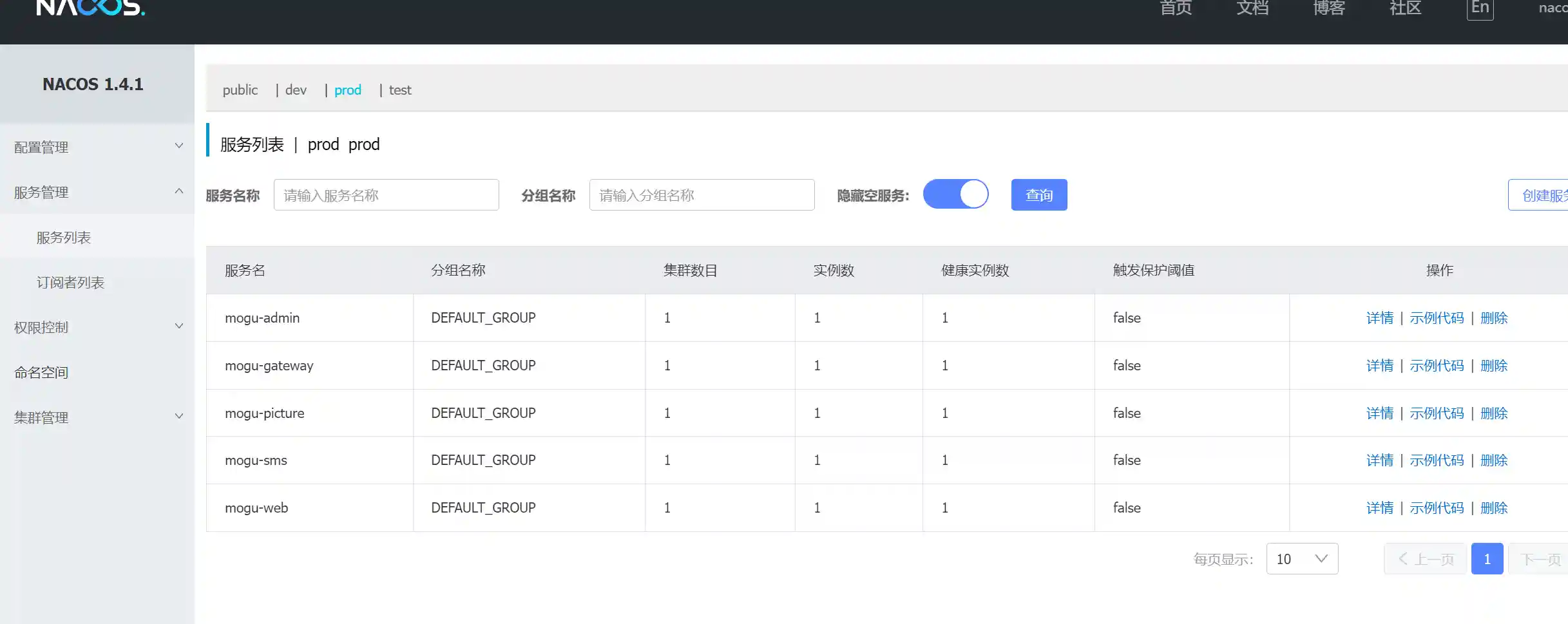The width and height of the screenshot is (1568, 624).
Task: Switch language with the En button
Action: click(x=1480, y=8)
